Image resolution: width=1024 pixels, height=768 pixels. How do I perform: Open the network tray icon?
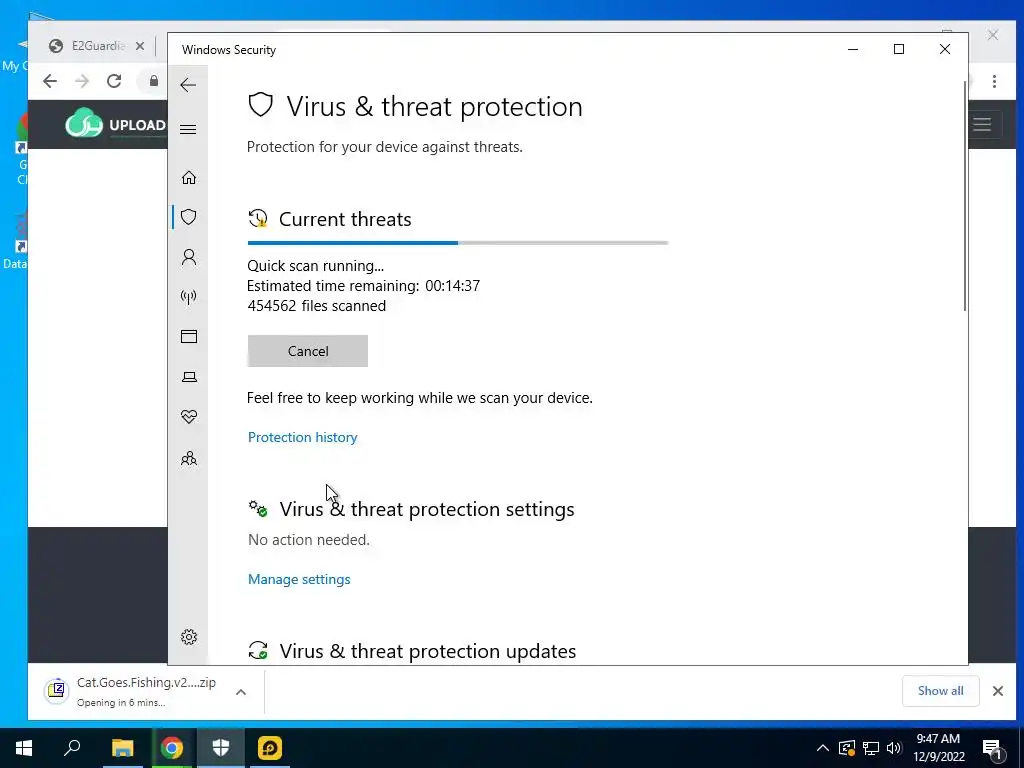tap(871, 748)
